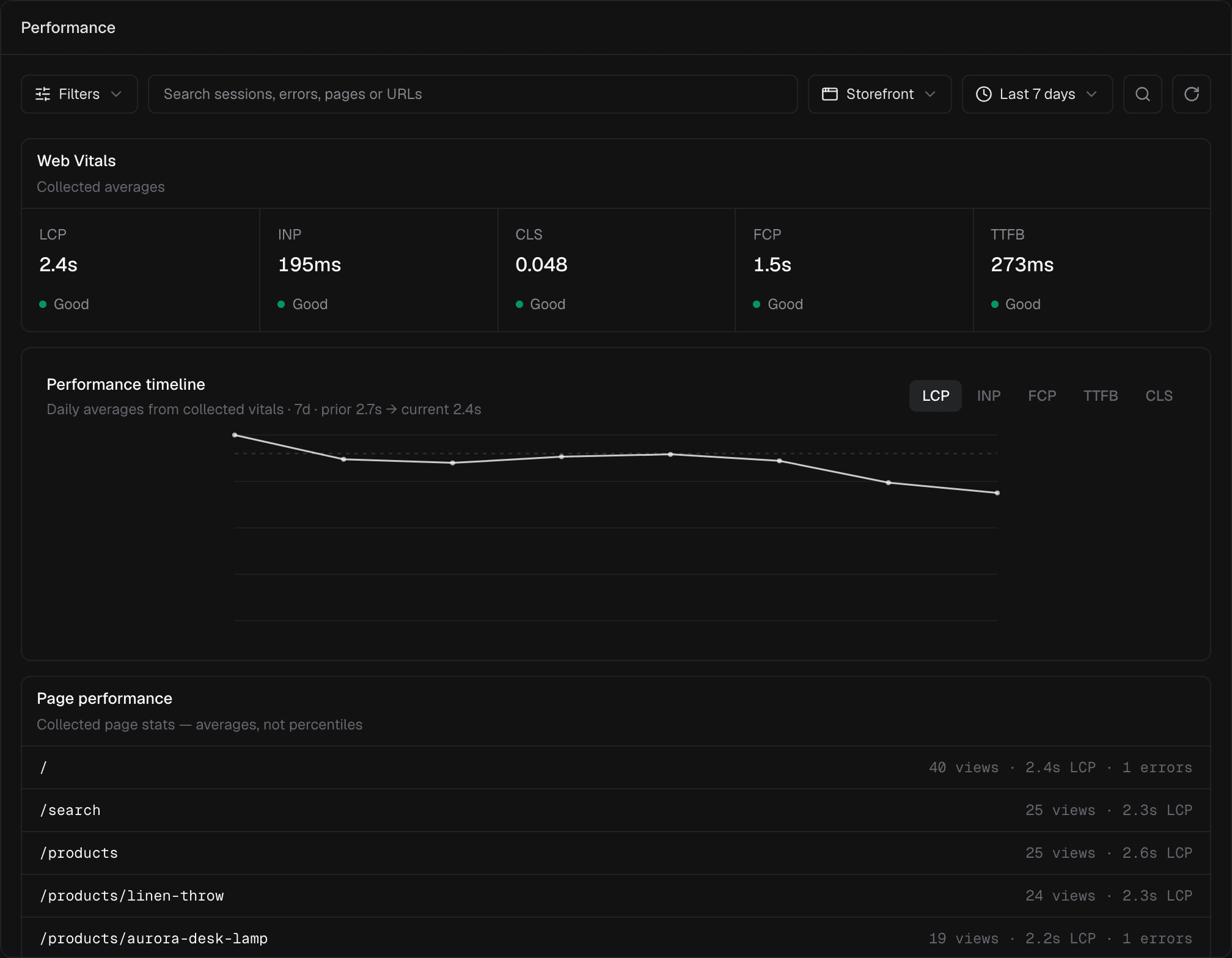1232x958 pixels.
Task: Switch timeline to INP tab
Action: tap(988, 396)
